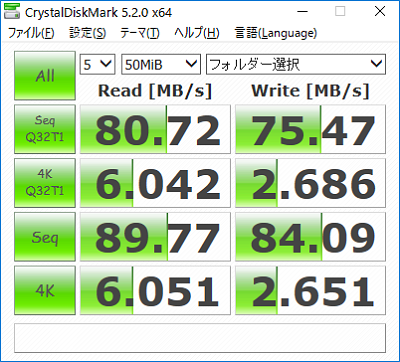Run the Seq test button

pos(45,237)
